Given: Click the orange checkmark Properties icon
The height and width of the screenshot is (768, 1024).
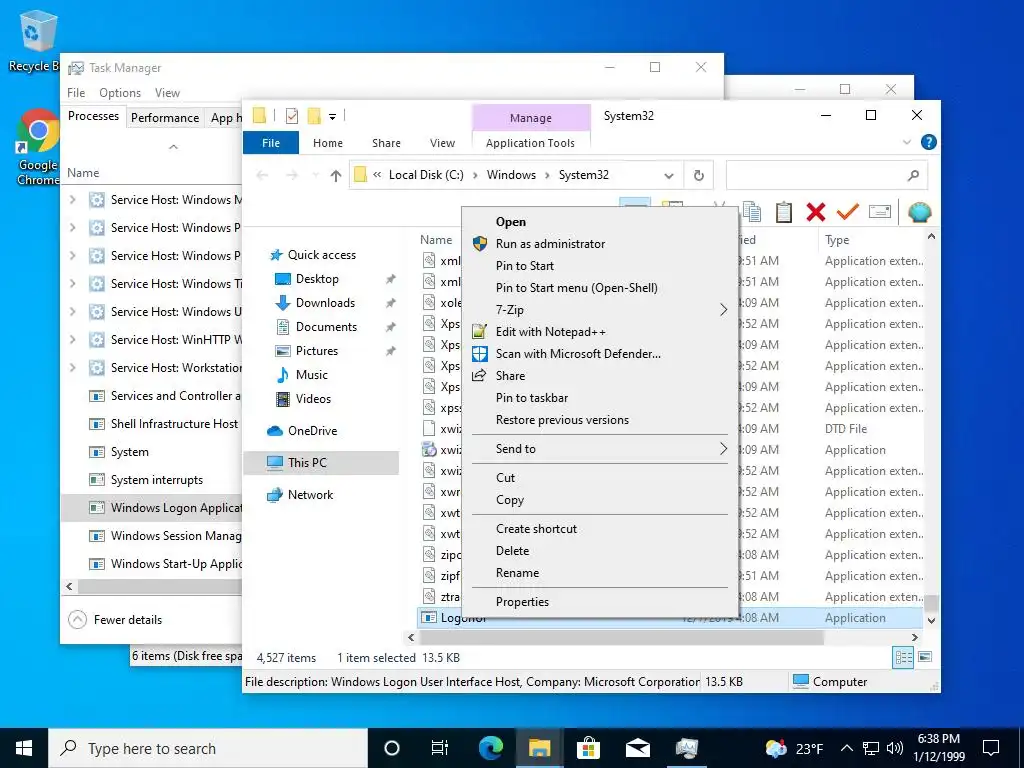Looking at the screenshot, I should 848,212.
